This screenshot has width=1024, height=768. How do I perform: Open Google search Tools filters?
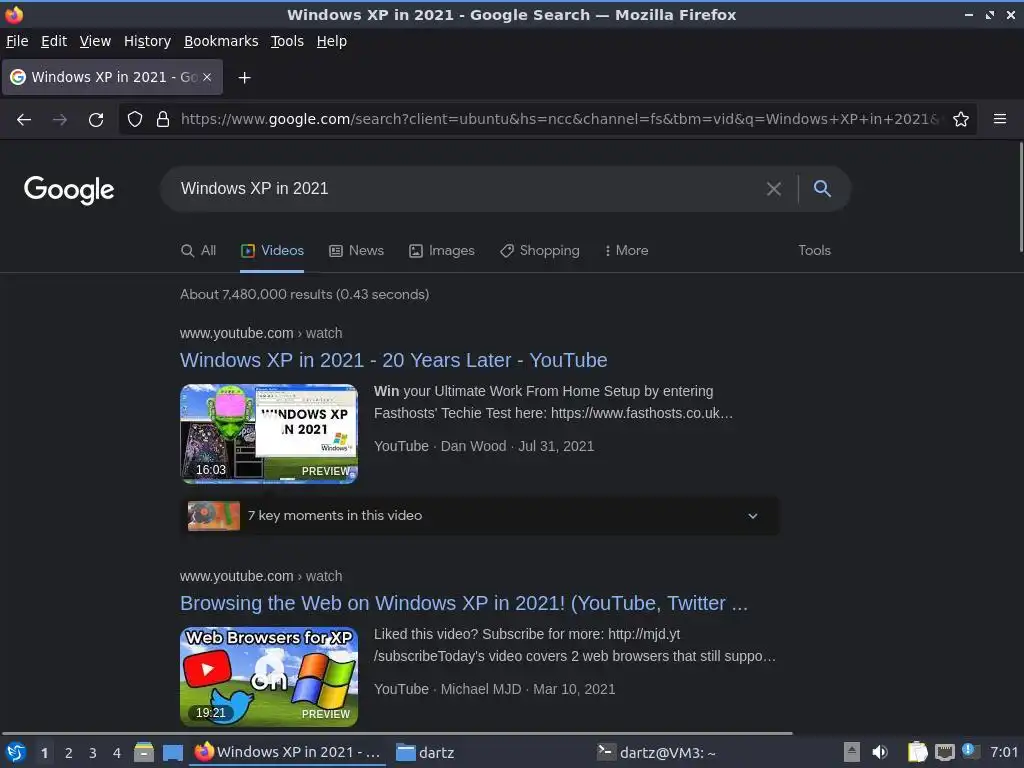[814, 251]
